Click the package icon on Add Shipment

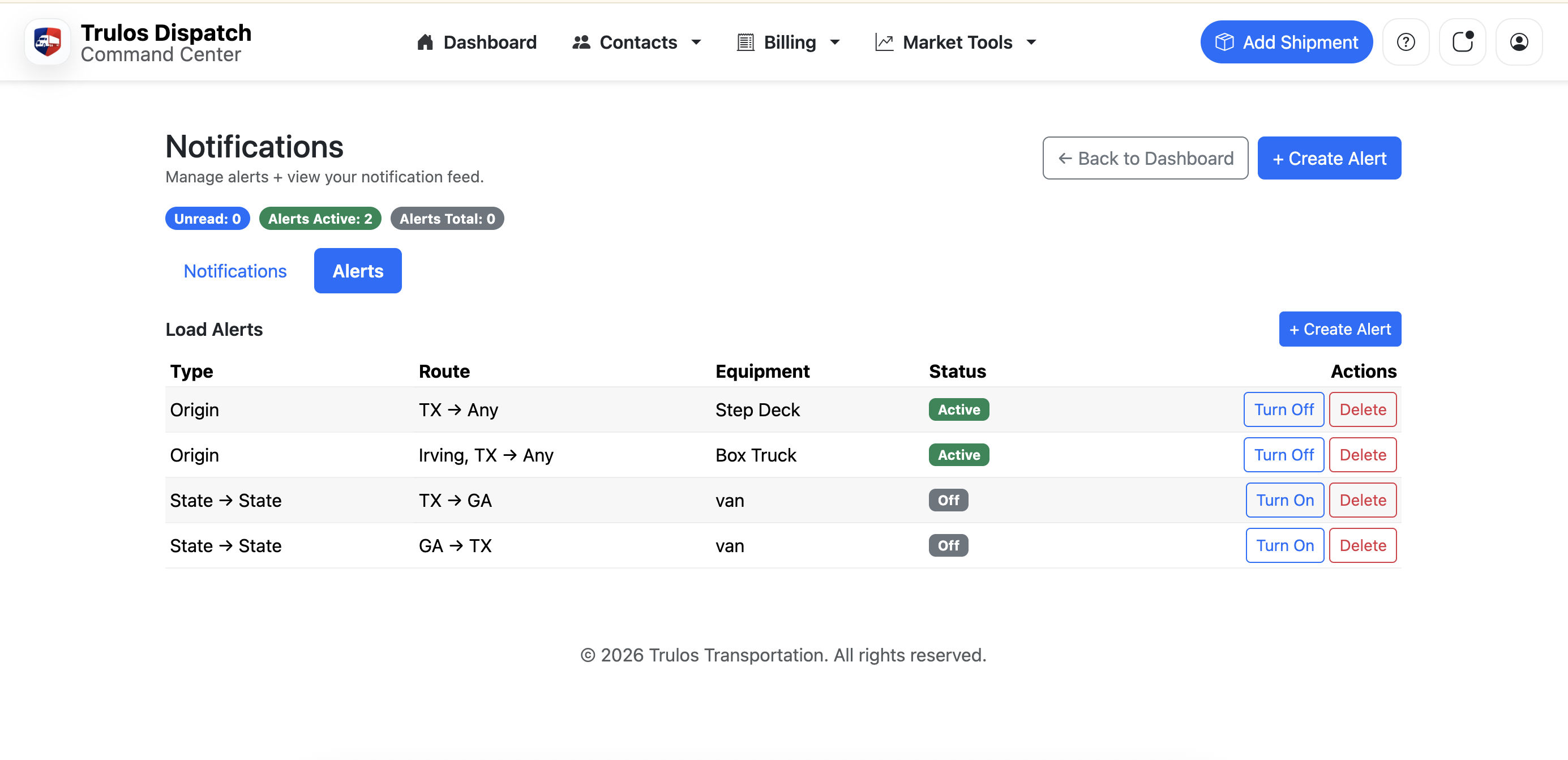click(1226, 41)
